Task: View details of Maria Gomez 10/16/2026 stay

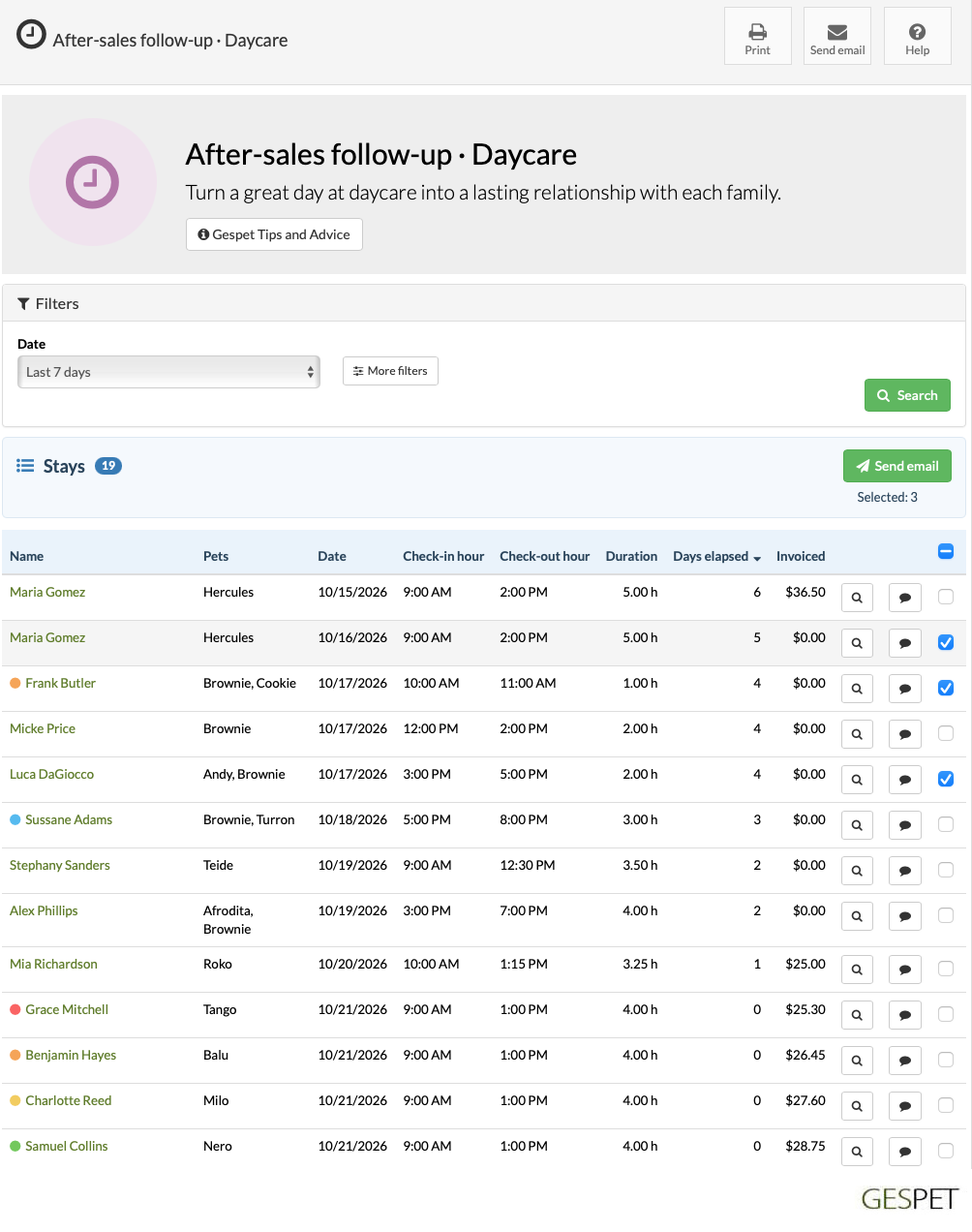Action: pos(857,643)
